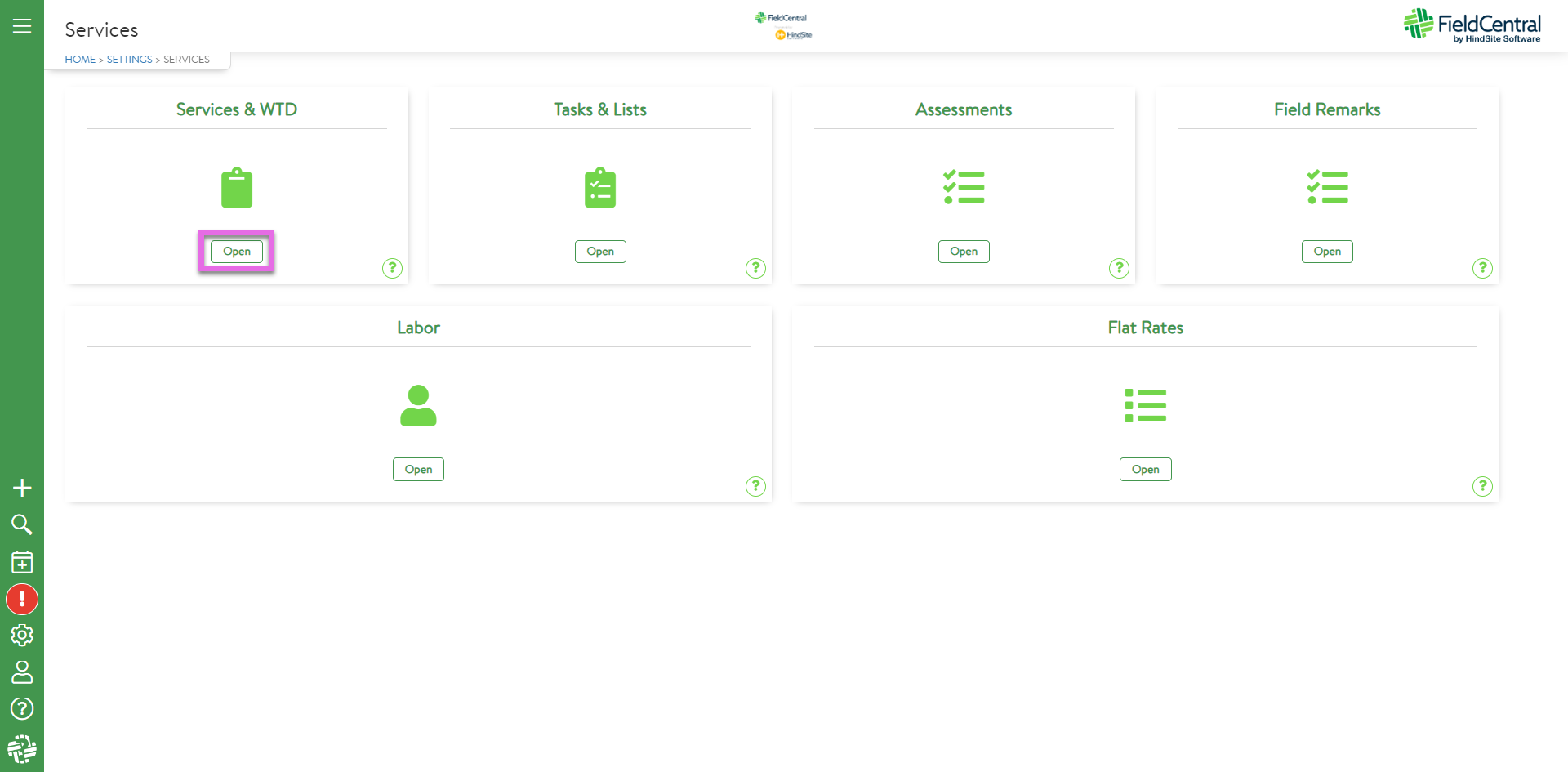Open the user profile icon in sidebar

(x=22, y=672)
